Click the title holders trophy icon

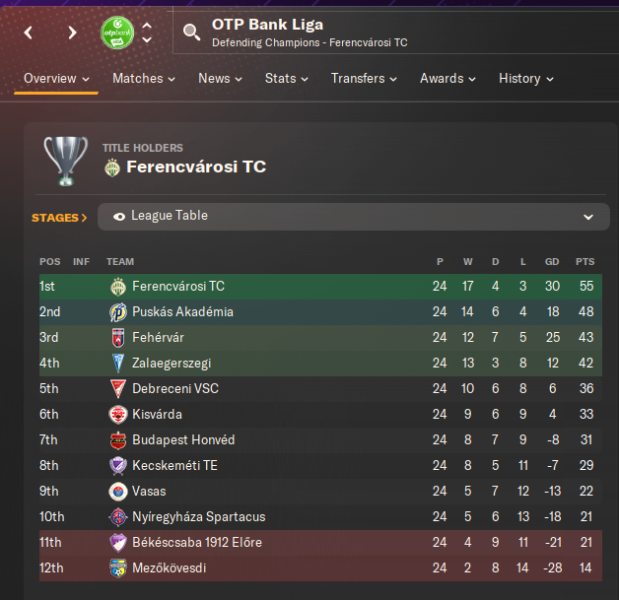[66, 159]
